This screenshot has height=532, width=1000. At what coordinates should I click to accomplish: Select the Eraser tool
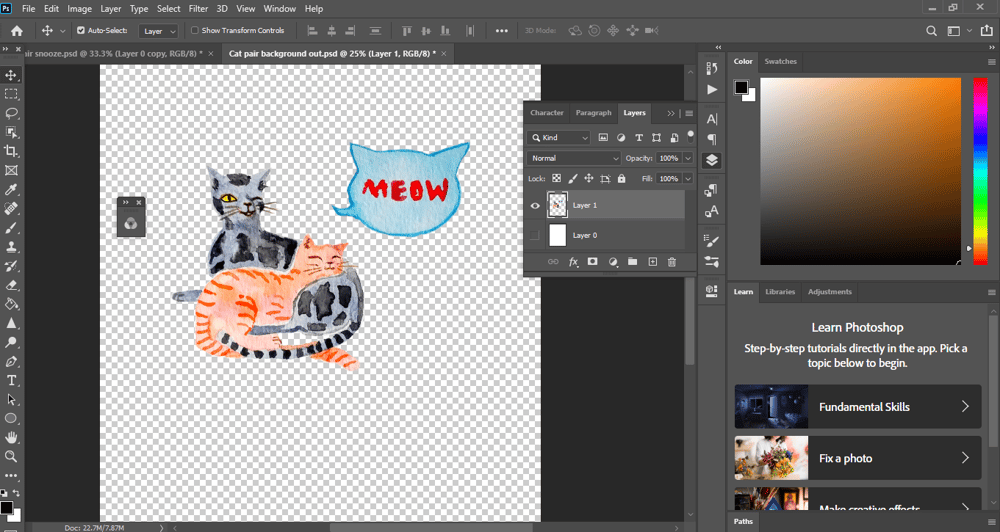(x=11, y=285)
